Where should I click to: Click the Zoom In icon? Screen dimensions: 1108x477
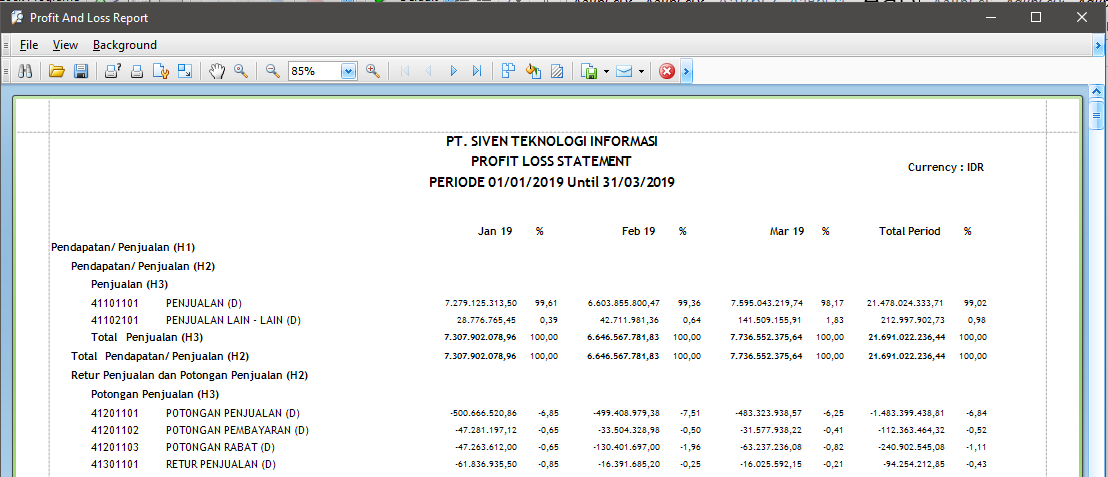tap(373, 71)
